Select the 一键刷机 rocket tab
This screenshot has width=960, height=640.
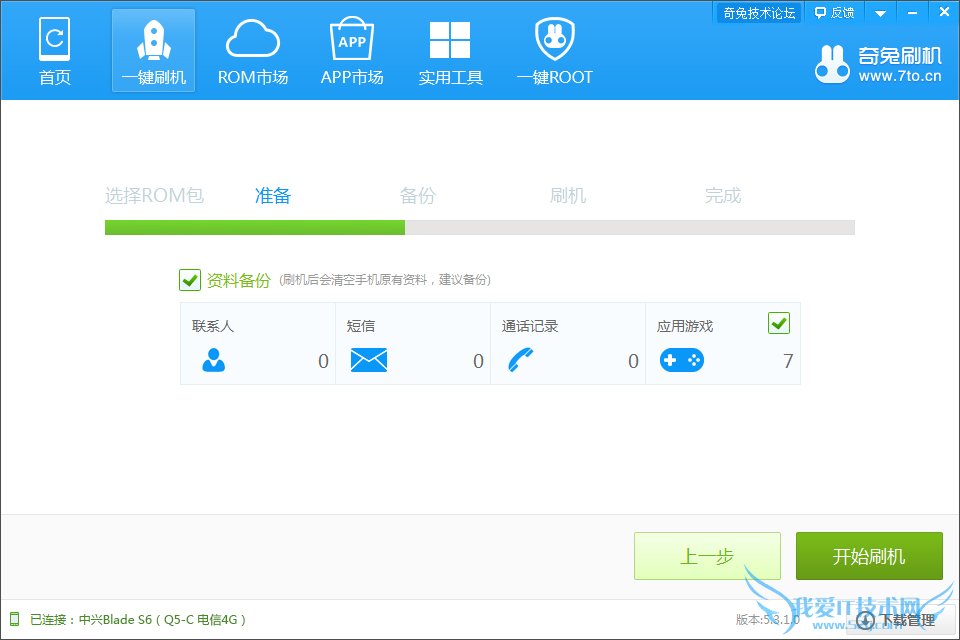[x=154, y=51]
